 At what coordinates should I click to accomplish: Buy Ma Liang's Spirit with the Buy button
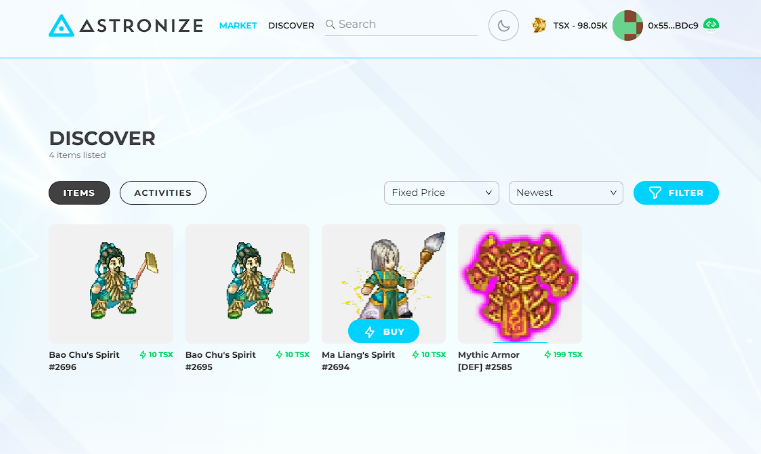383,332
